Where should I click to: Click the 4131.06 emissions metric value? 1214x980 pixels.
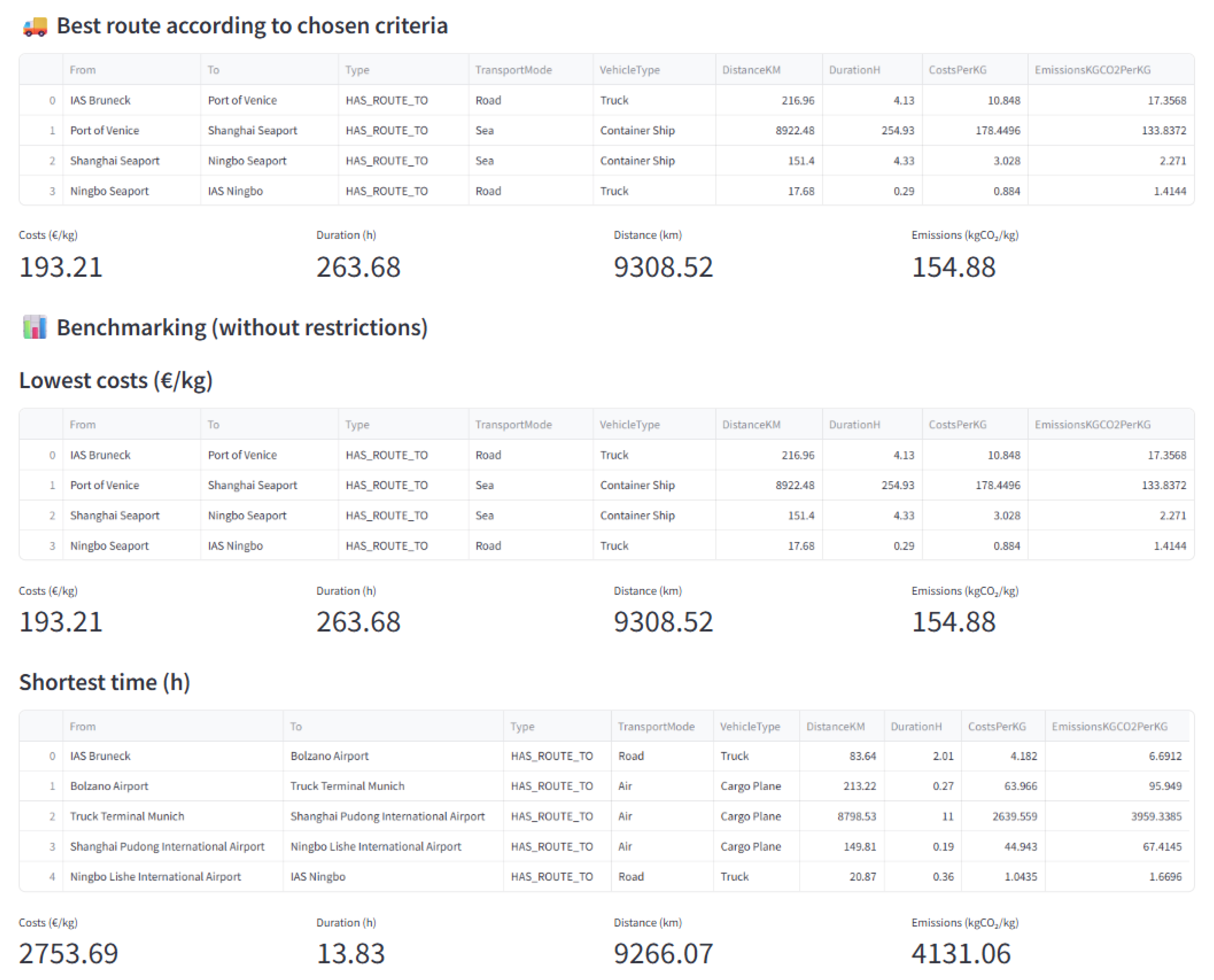tap(961, 954)
